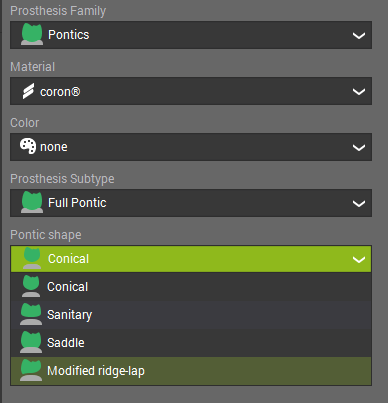Choose the Sanitary pontic shape option
Screen dimensions: 388x403
191,315
